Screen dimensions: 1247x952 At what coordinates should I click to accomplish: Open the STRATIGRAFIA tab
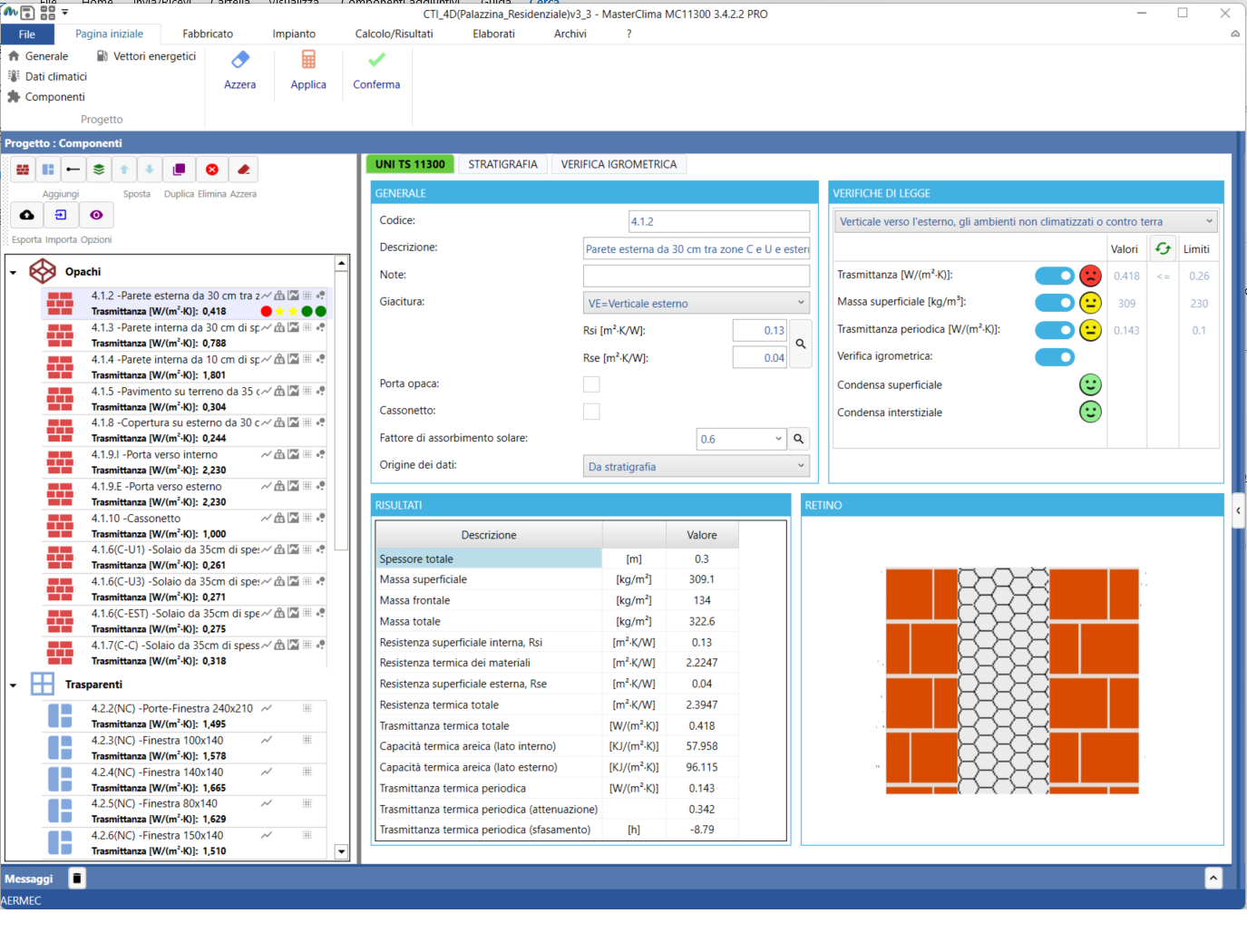(x=502, y=164)
